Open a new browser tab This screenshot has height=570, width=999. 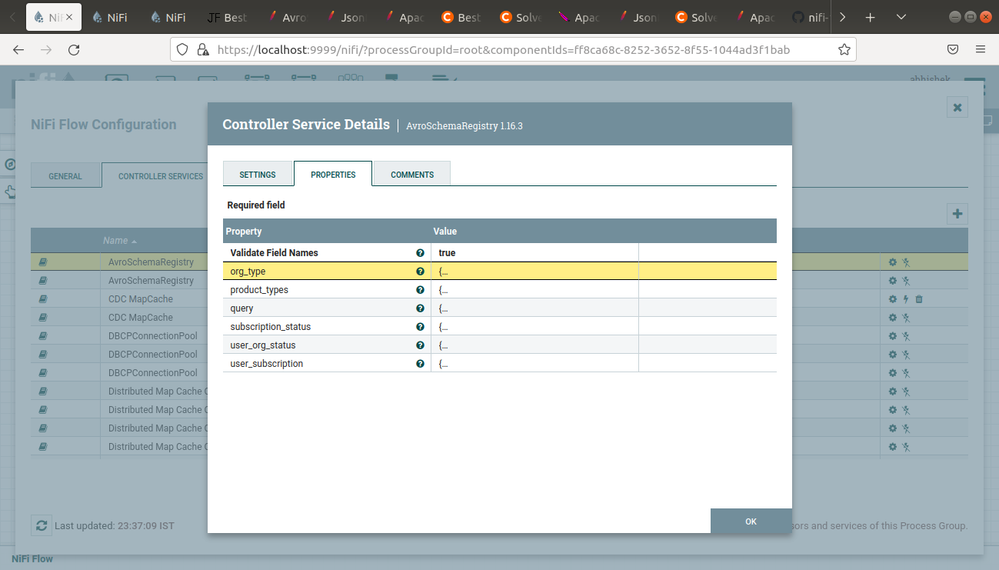870,17
